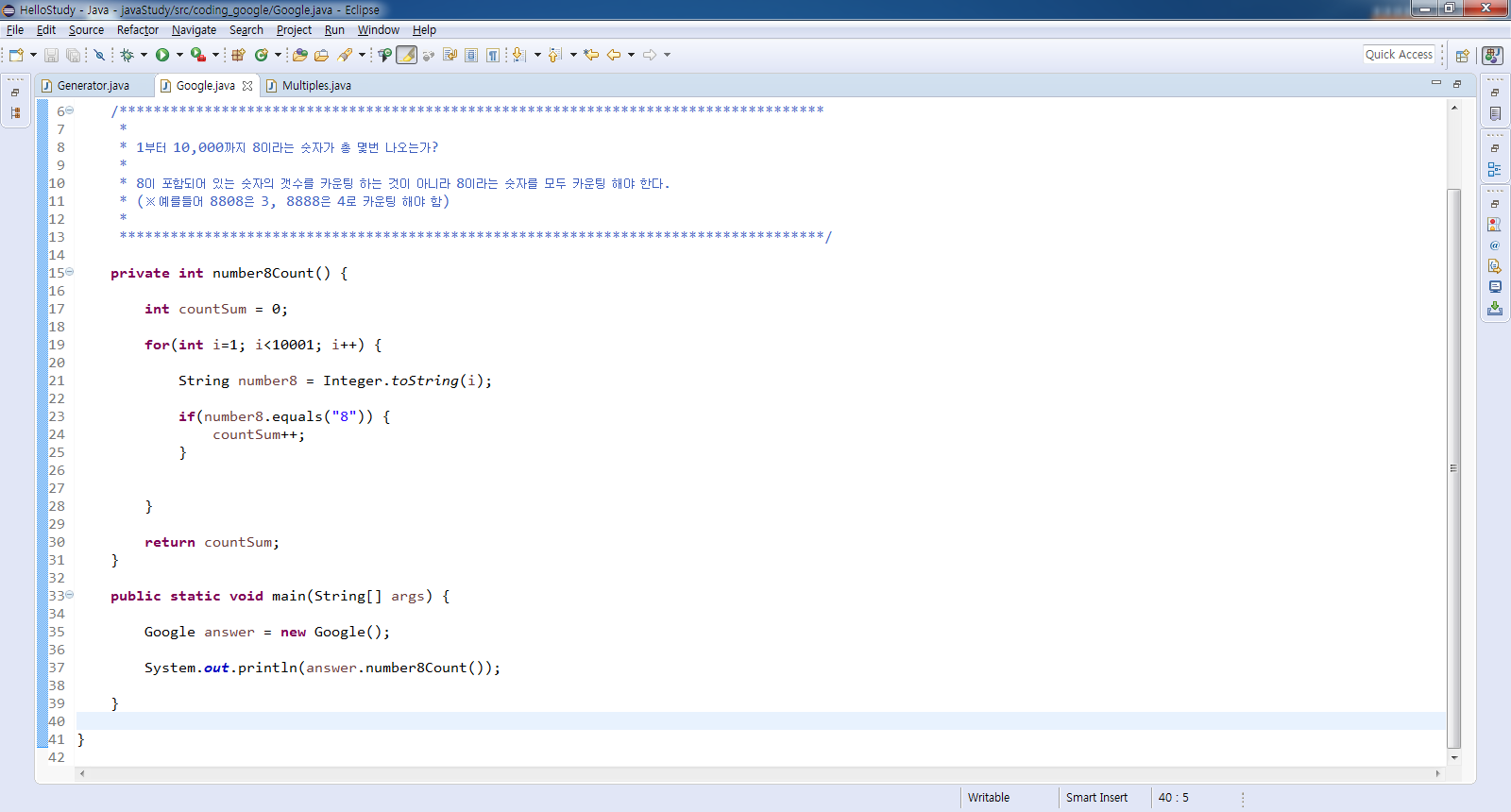Open the Problems view icon
Image resolution: width=1511 pixels, height=812 pixels.
pos(1495,225)
